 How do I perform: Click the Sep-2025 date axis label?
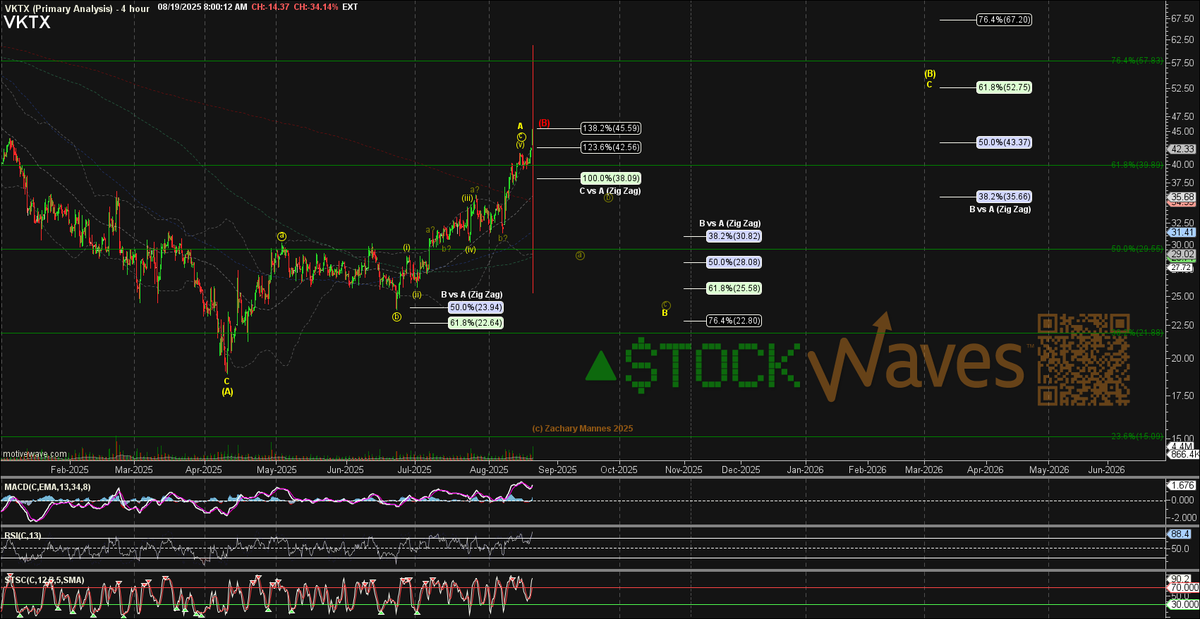tap(558, 469)
